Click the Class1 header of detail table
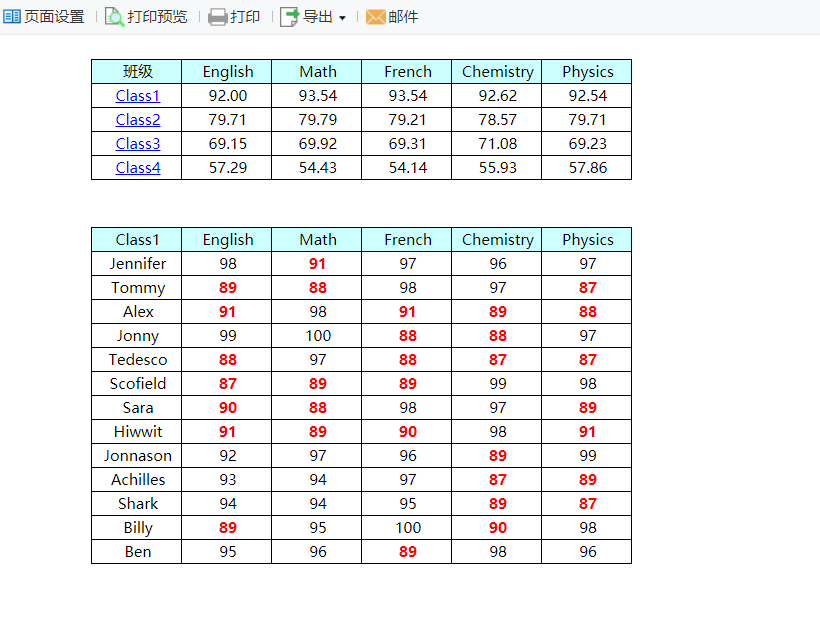The width and height of the screenshot is (820, 641). pyautogui.click(x=136, y=239)
